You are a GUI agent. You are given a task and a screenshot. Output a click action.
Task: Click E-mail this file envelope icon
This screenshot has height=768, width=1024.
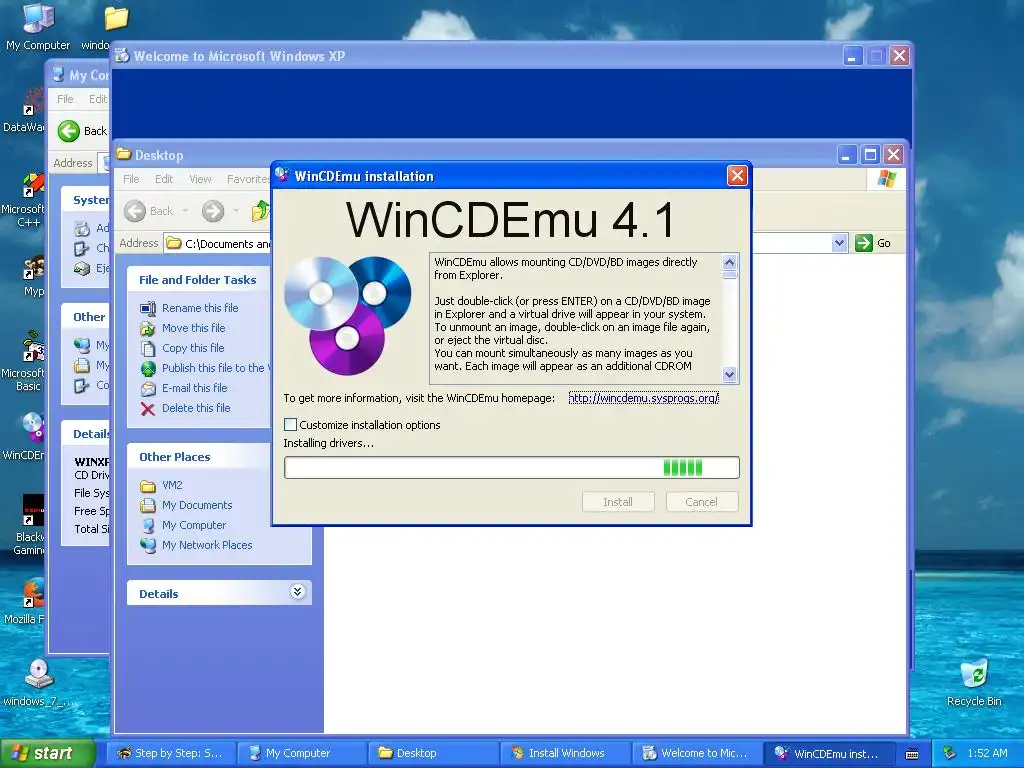(148, 389)
